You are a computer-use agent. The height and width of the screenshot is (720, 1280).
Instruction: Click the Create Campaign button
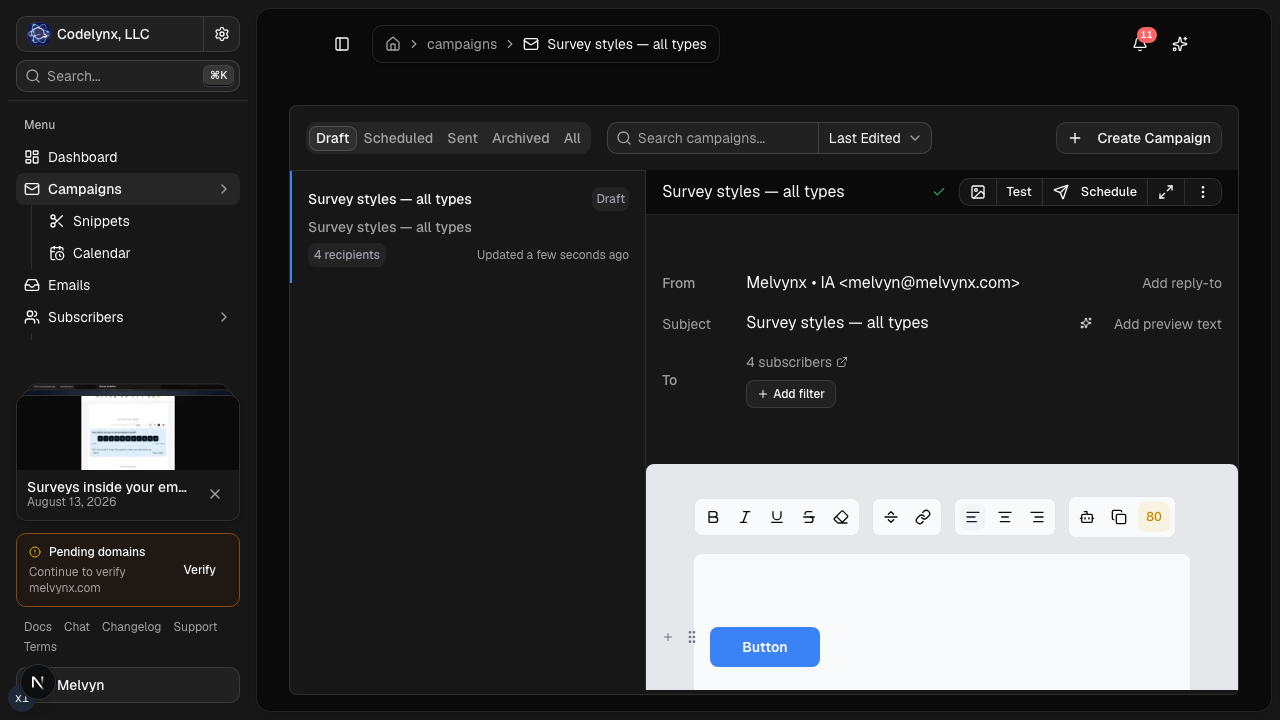point(1139,138)
